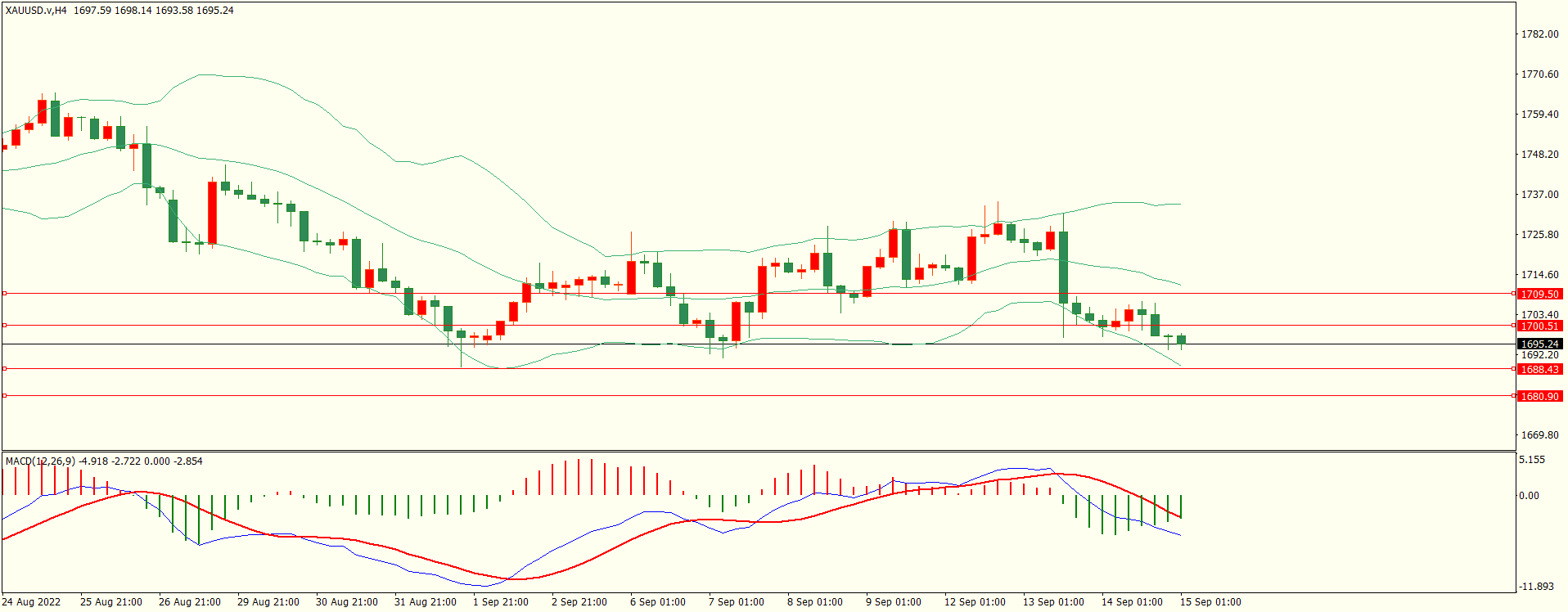Click the 1669.80 price axis value
Viewport: 1568px width, 612px height.
(x=1539, y=435)
